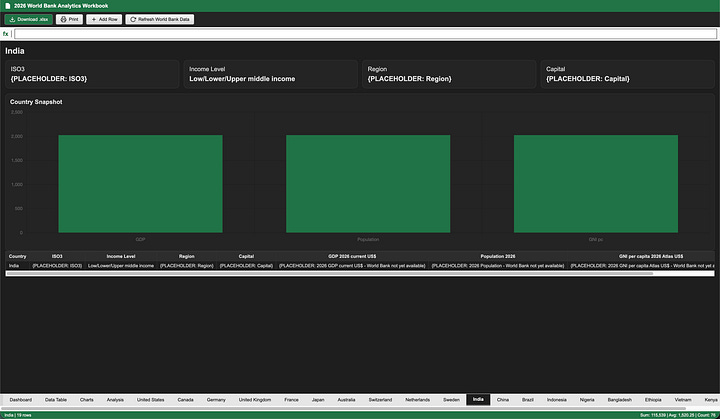Add a new row
This screenshot has width=720, height=419.
coord(104,19)
